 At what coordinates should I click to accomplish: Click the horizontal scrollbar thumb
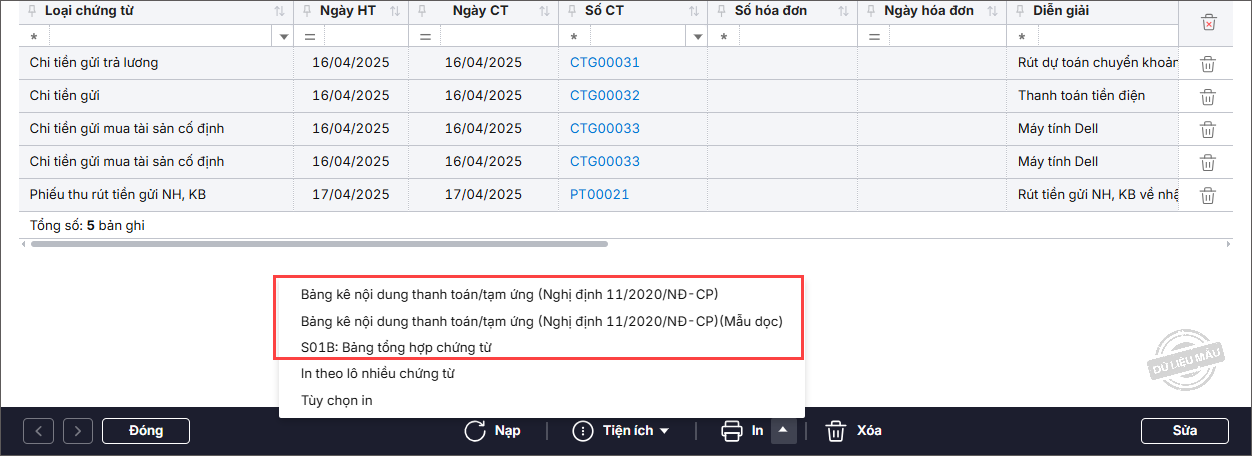[x=319, y=243]
